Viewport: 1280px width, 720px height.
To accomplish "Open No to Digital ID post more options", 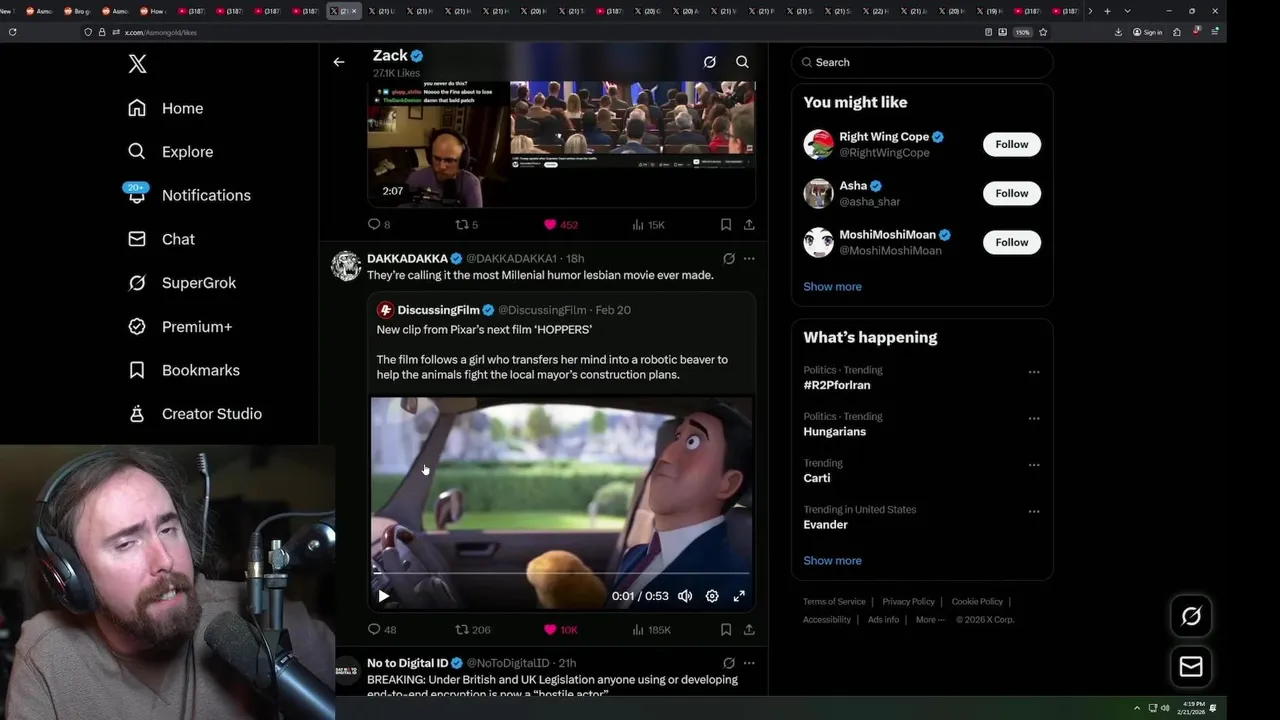I will click(749, 663).
